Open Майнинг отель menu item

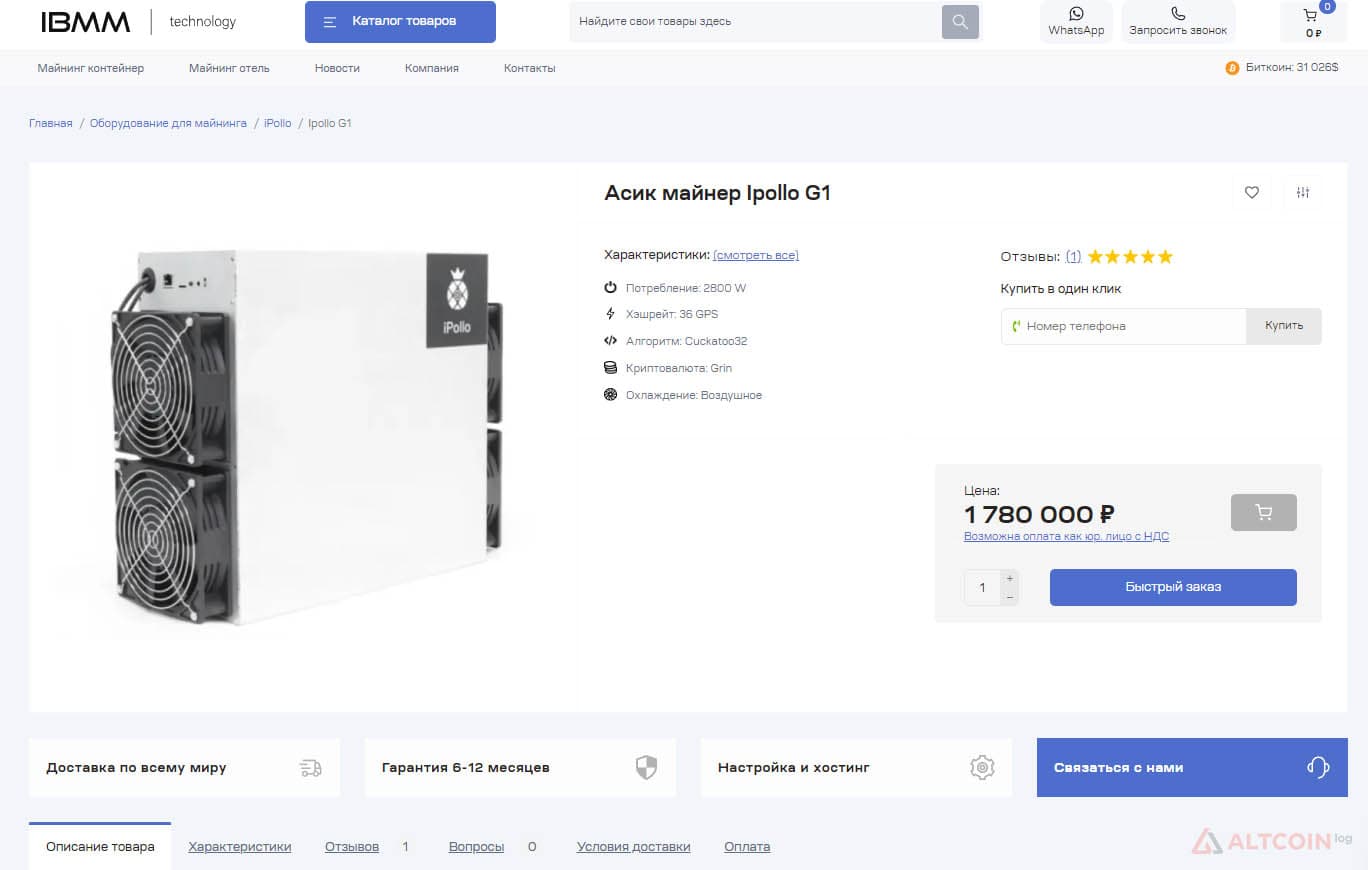(x=229, y=68)
